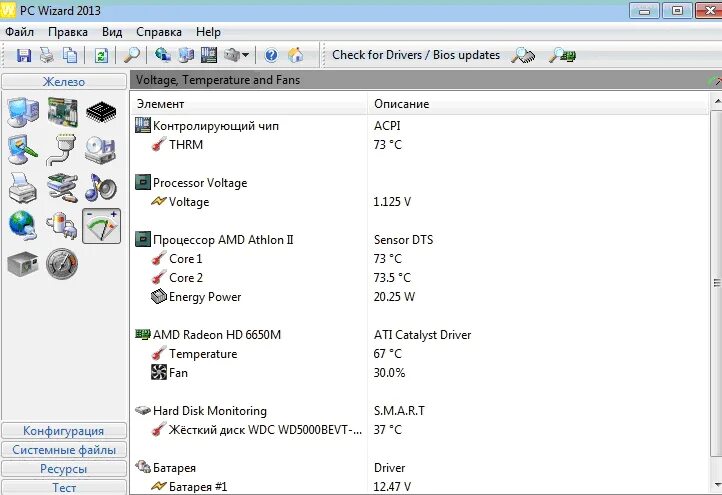The image size is (722, 495).
Task: Select the Батарея header row
Action: [420, 468]
